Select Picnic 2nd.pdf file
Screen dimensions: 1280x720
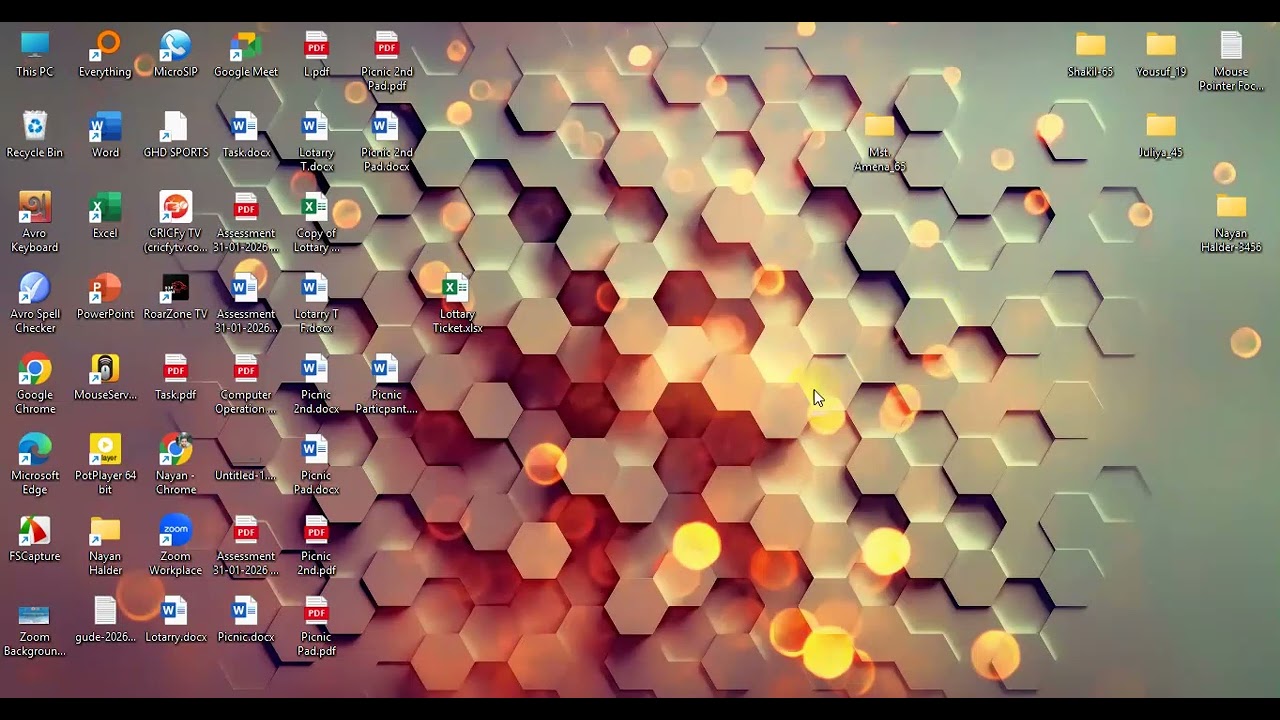tap(316, 545)
